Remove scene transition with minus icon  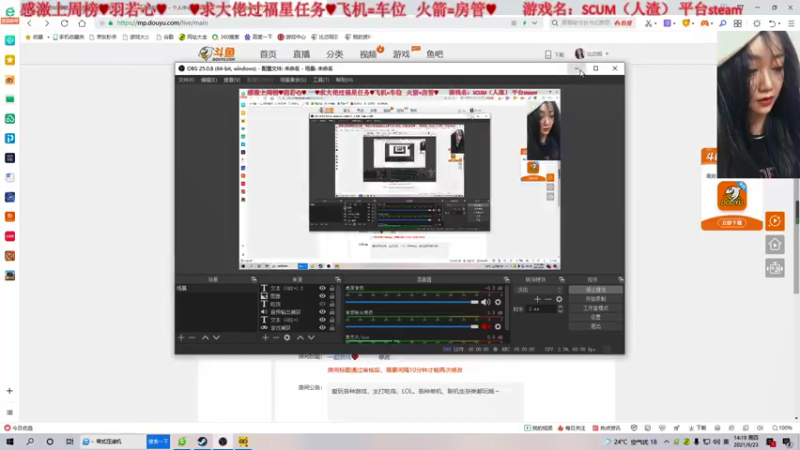[548, 299]
